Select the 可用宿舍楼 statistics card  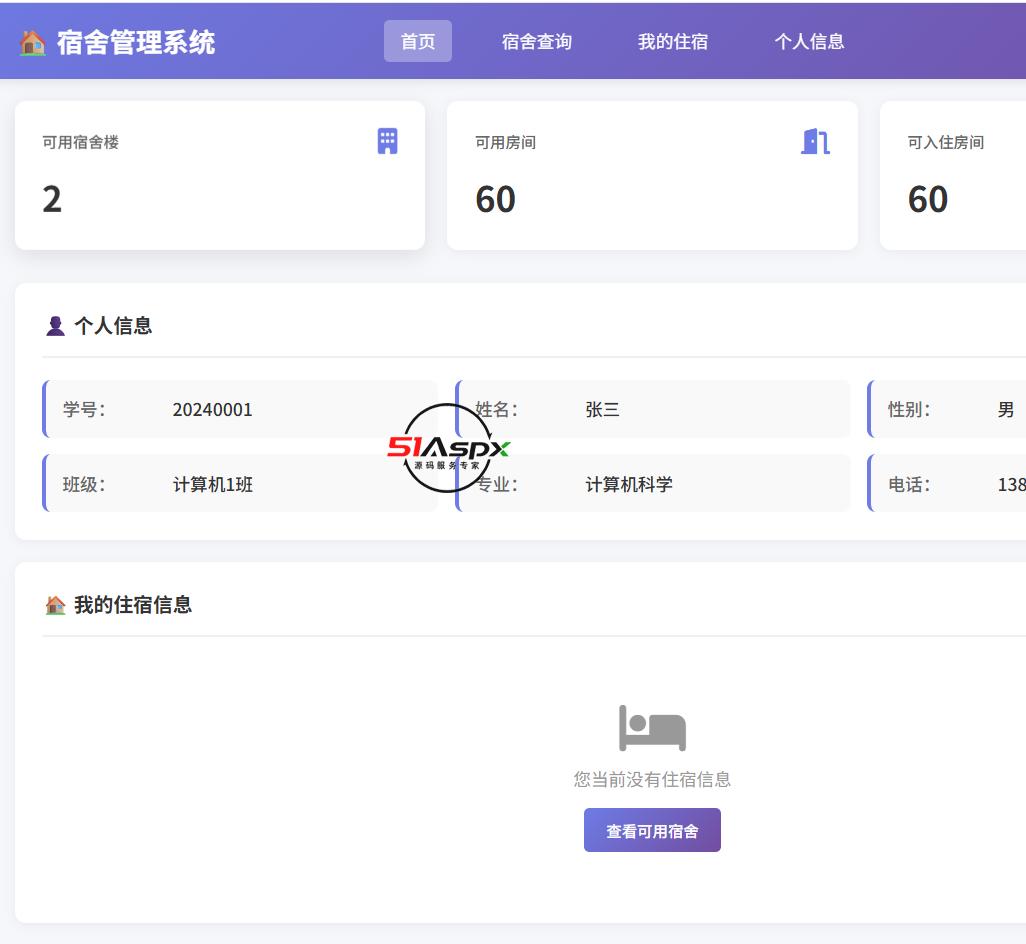coord(220,175)
